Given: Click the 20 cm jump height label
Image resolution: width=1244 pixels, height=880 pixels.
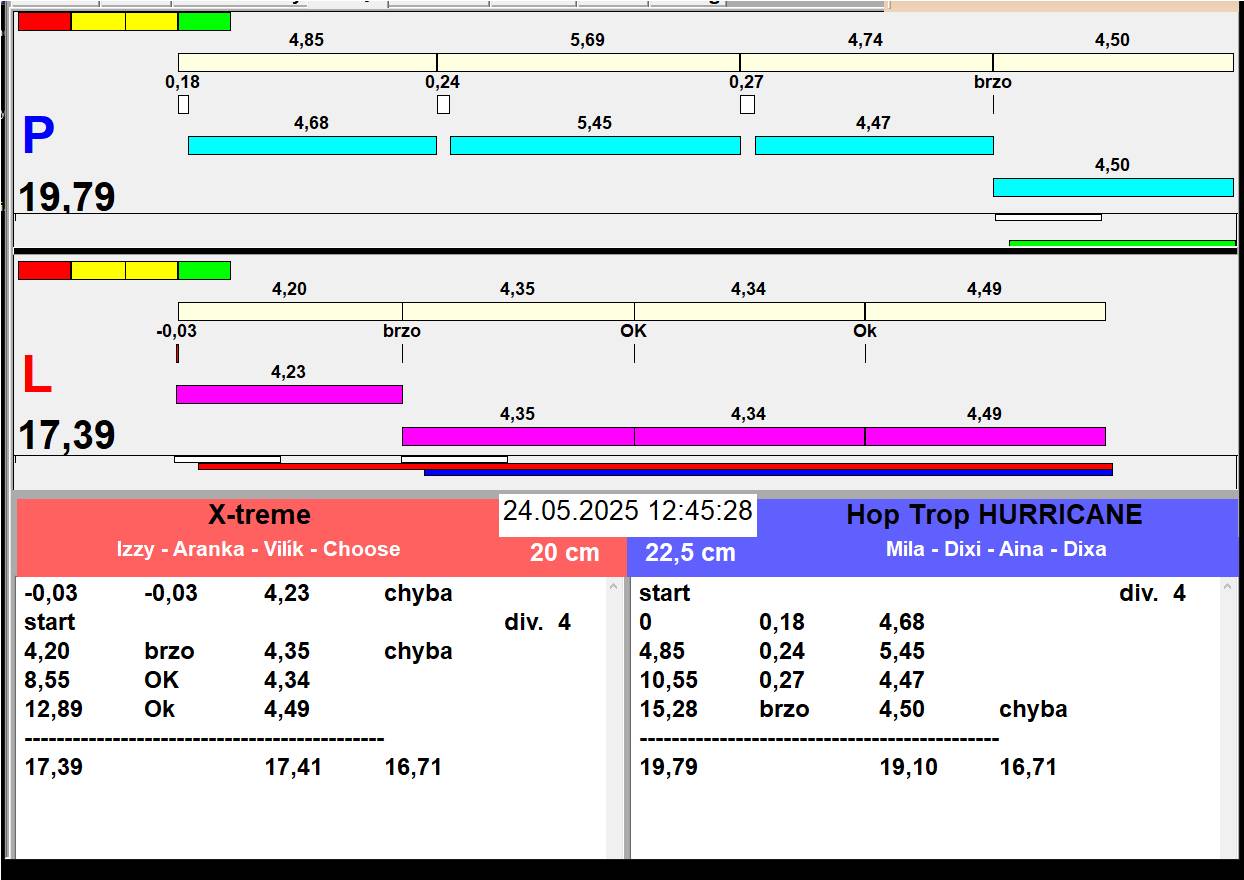Looking at the screenshot, I should pyautogui.click(x=565, y=552).
